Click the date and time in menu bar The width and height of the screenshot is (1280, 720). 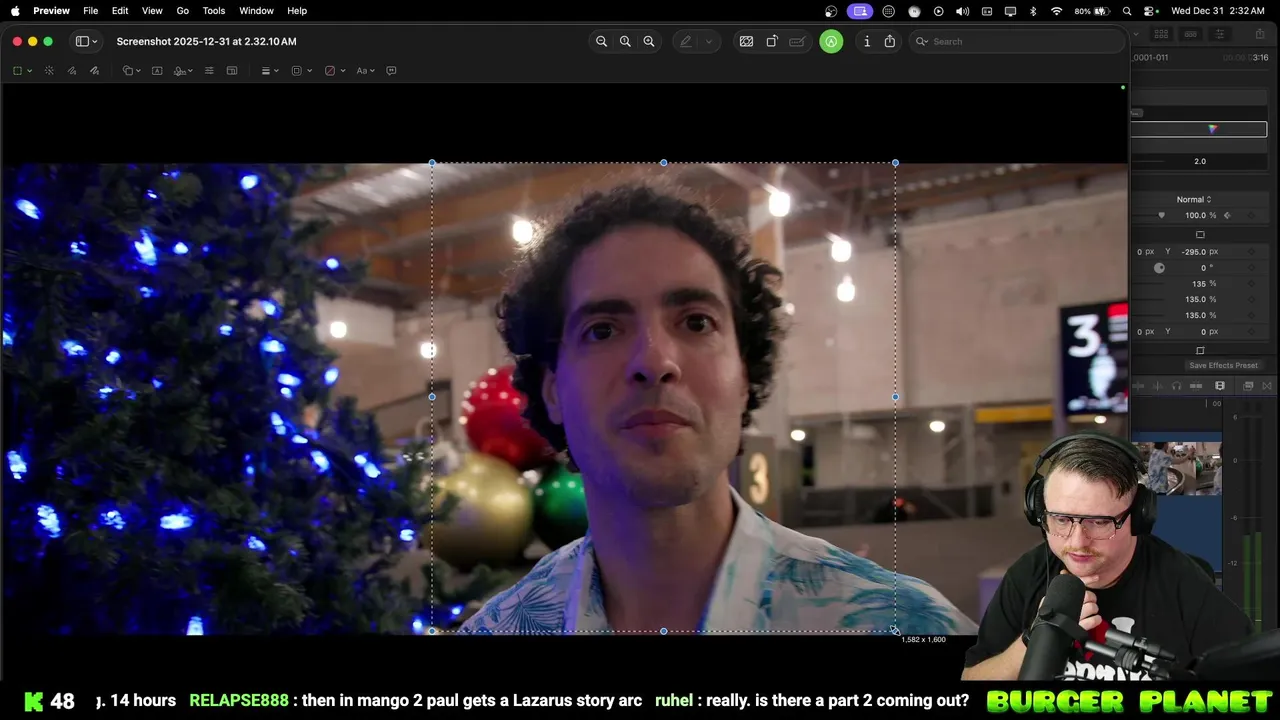(1220, 11)
